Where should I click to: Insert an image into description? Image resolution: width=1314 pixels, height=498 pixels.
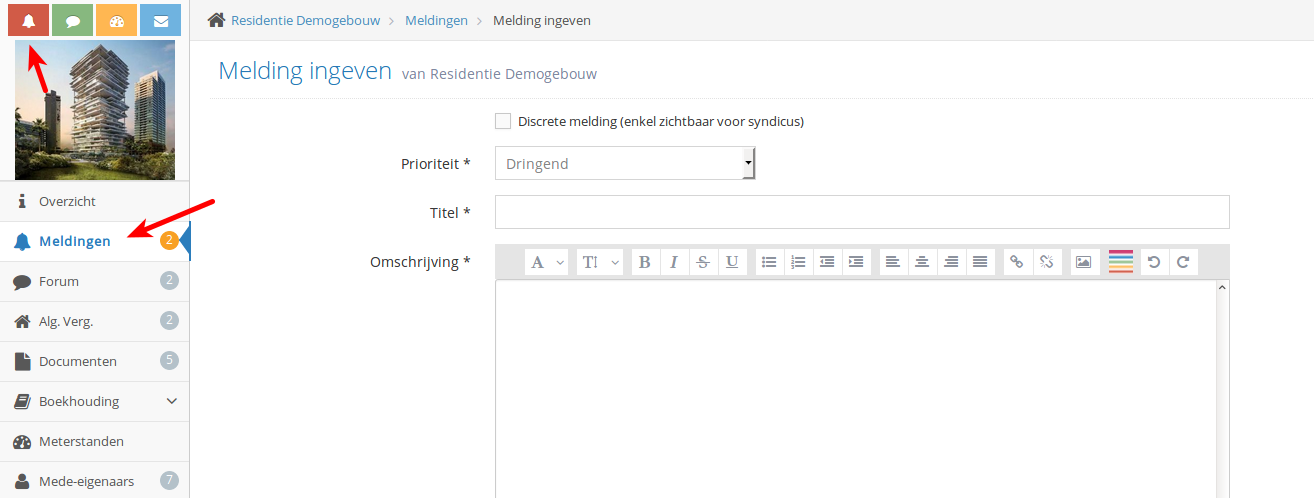pos(1083,262)
